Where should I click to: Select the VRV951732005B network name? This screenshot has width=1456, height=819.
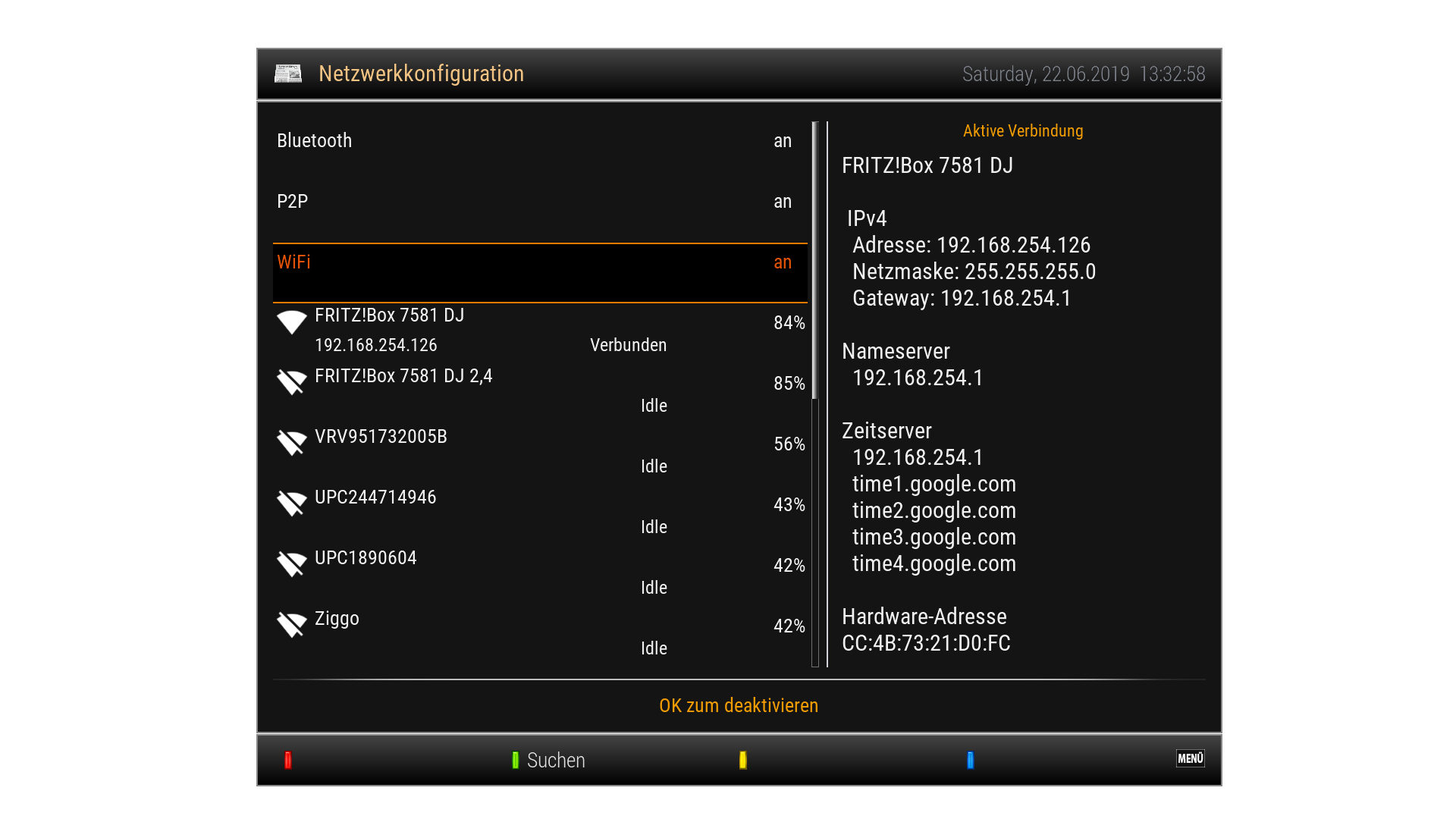coord(381,437)
